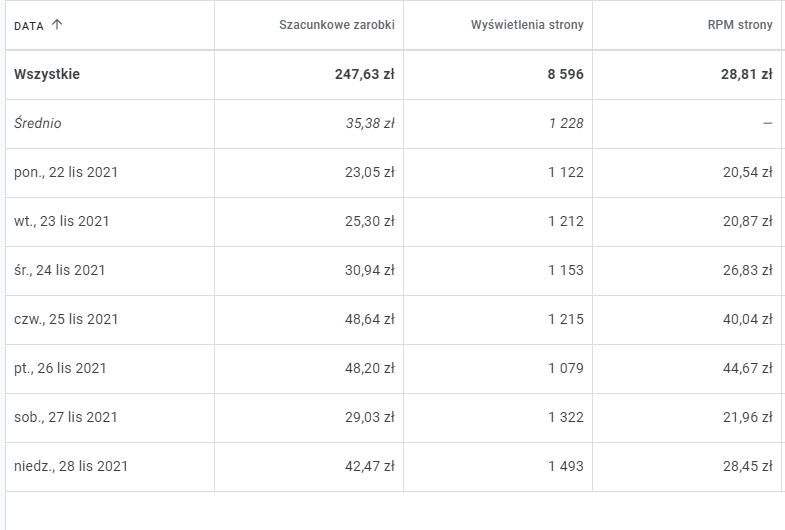Click total earnings value 247,63 zł

click(364, 74)
